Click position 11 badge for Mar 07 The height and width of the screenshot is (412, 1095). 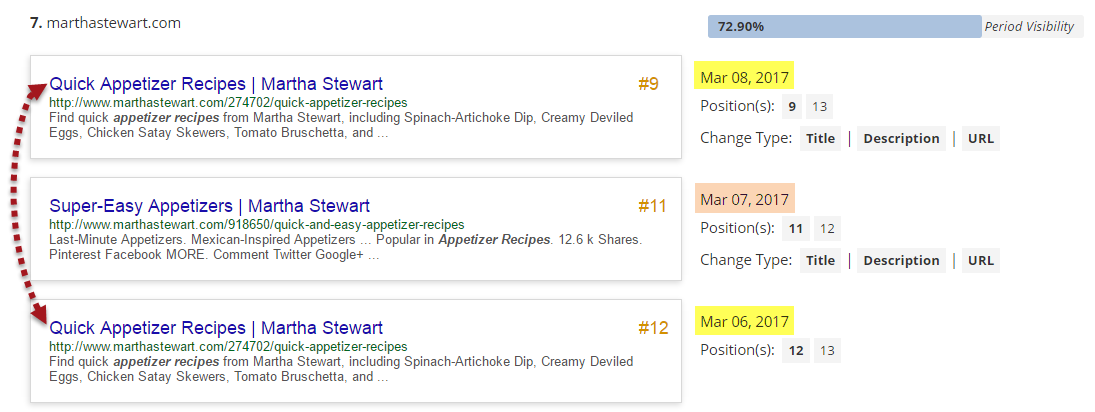pyautogui.click(x=796, y=228)
